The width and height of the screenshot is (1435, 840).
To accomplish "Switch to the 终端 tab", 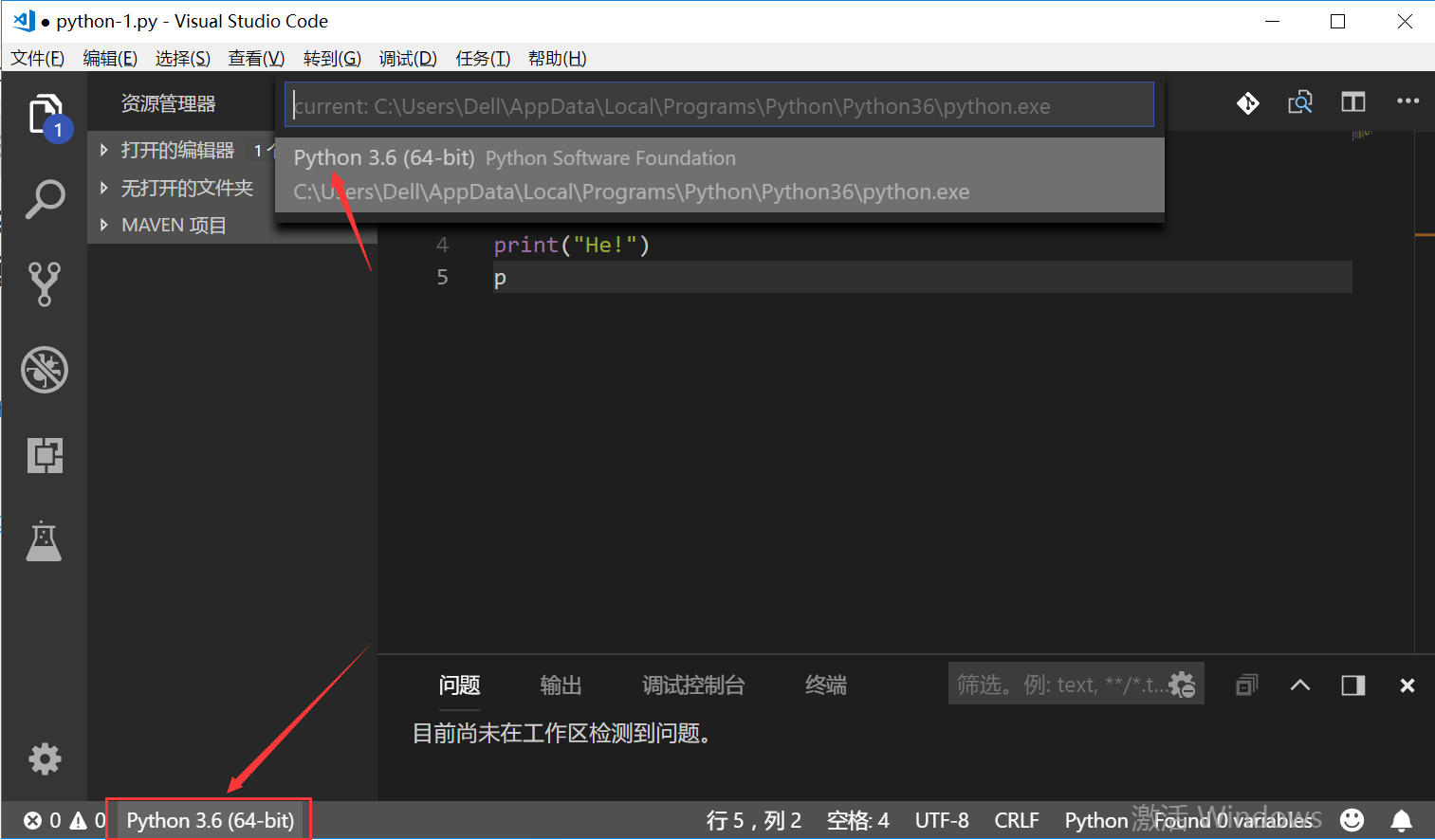I will [824, 685].
